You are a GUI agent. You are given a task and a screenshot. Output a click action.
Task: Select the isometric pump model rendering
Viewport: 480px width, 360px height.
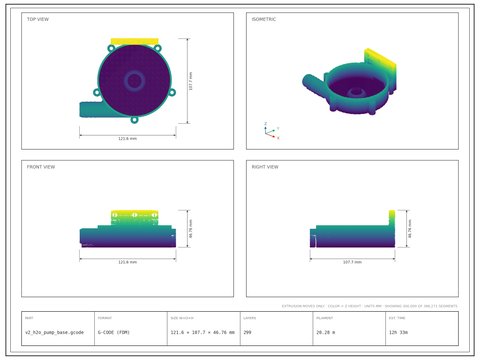click(x=349, y=82)
